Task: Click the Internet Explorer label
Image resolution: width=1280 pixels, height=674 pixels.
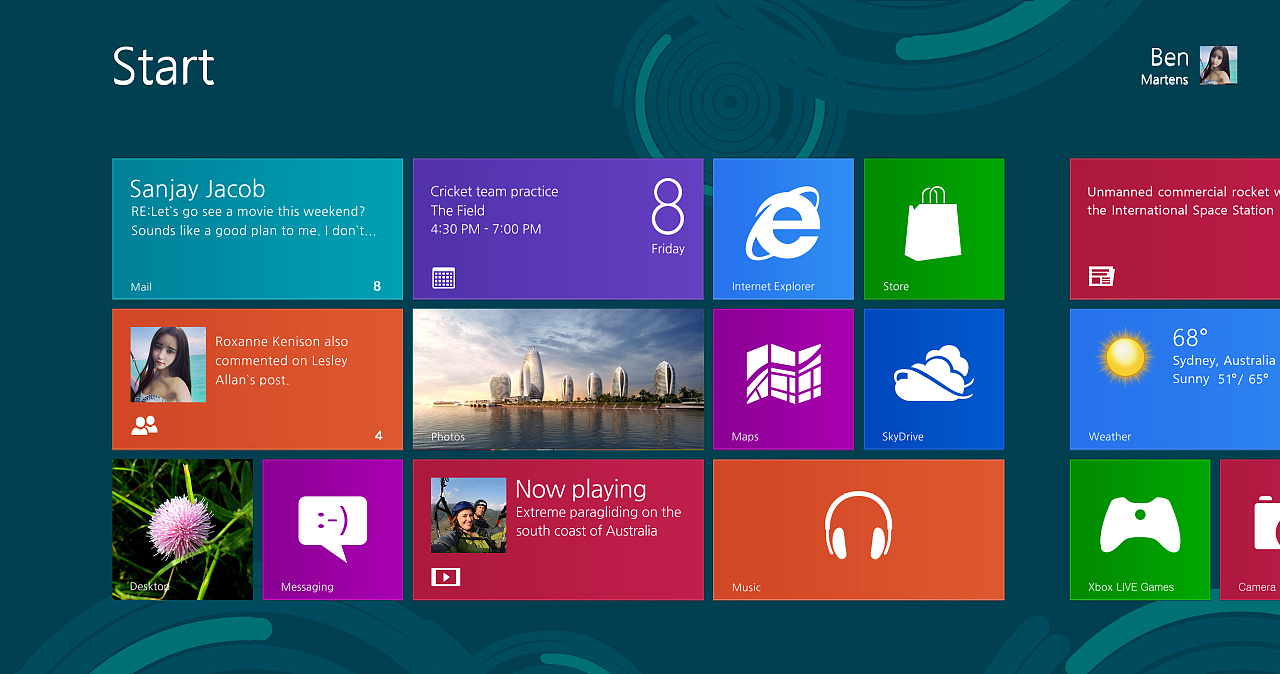Action: 773,286
